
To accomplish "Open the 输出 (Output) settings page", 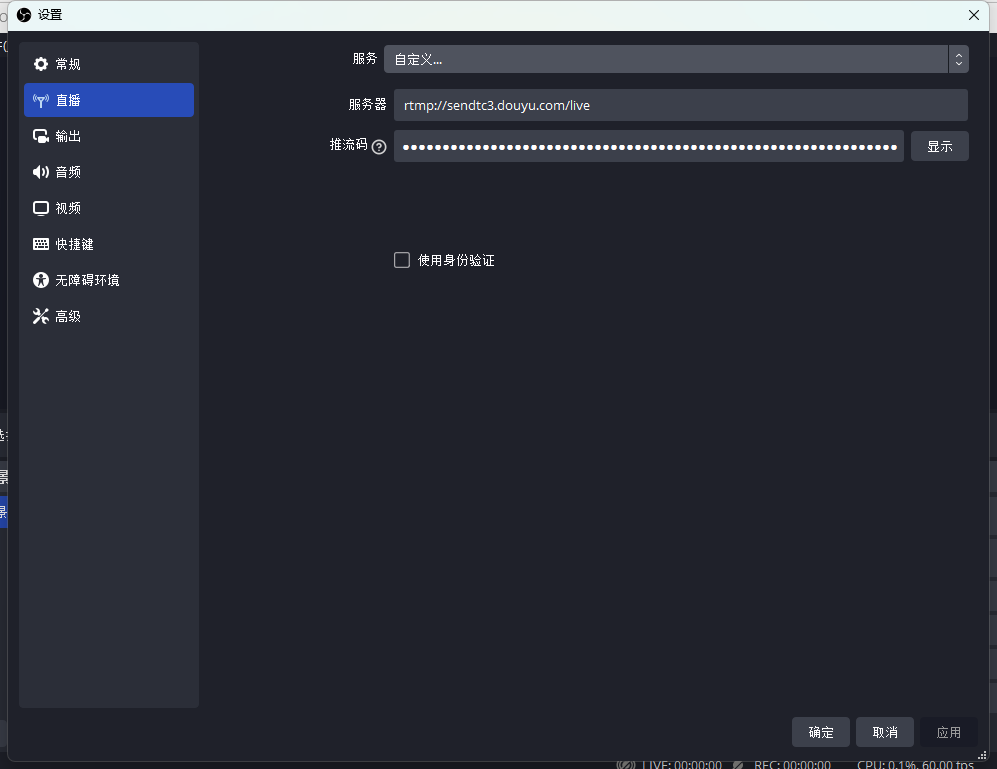I will tap(109, 136).
